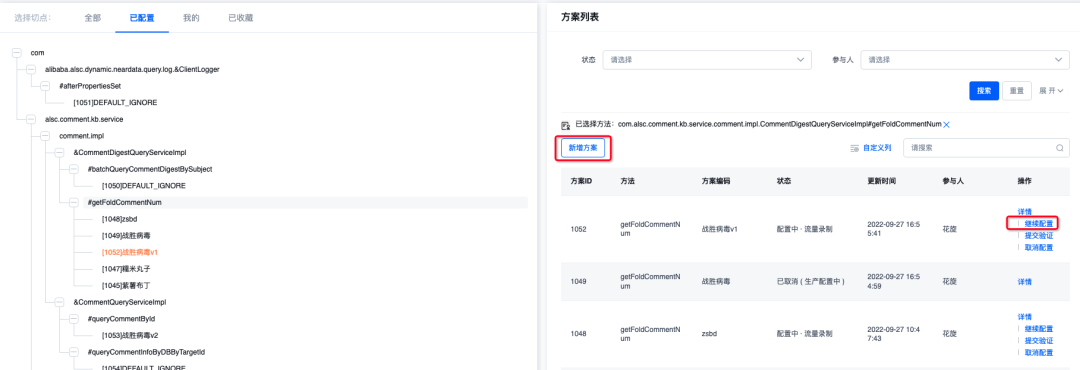Click 继续配置 for plan 1048
Image resolution: width=1080 pixels, height=370 pixels.
click(x=1038, y=329)
